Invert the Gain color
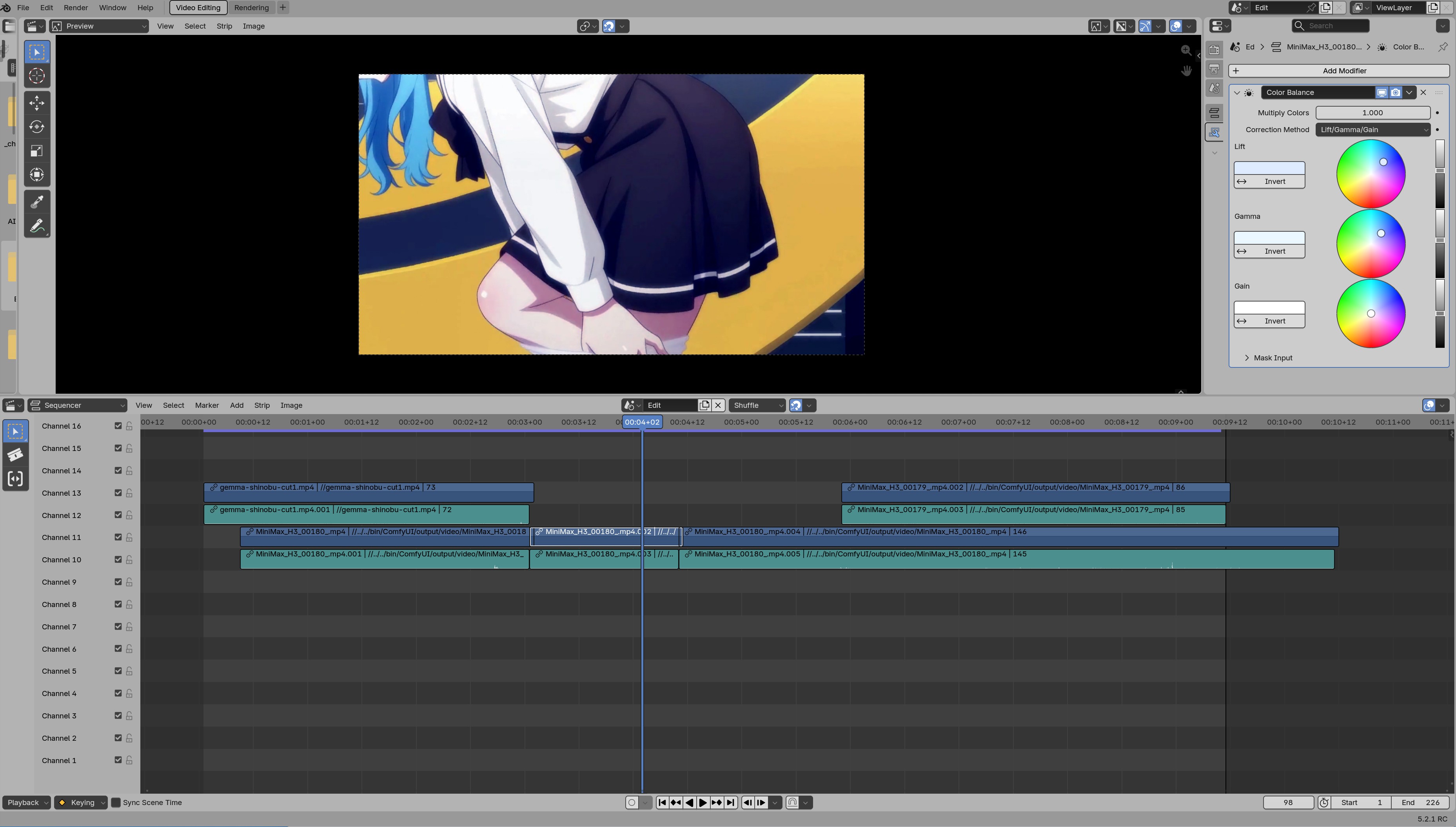 [x=1269, y=322]
